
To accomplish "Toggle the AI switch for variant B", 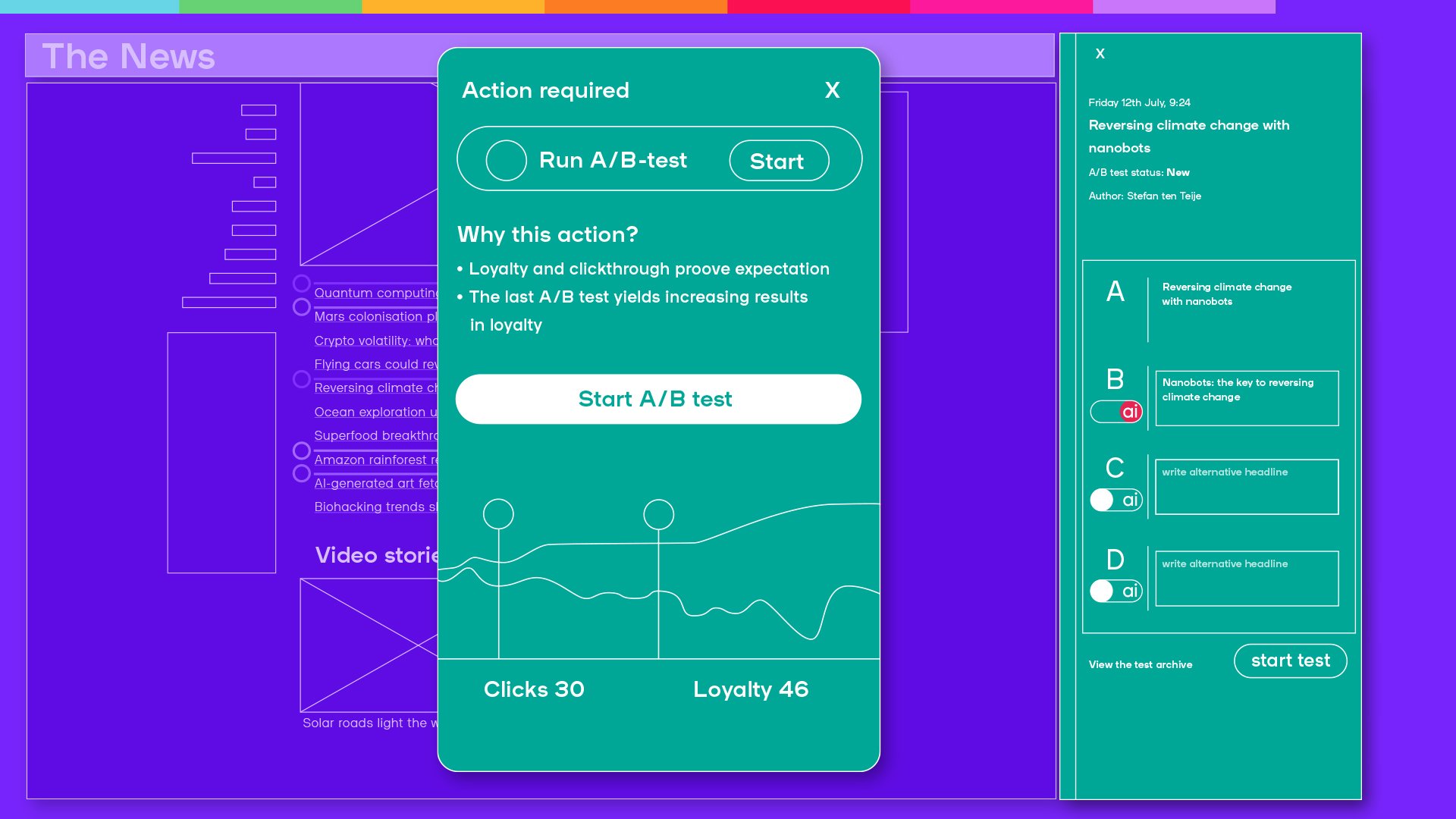I will point(1116,410).
